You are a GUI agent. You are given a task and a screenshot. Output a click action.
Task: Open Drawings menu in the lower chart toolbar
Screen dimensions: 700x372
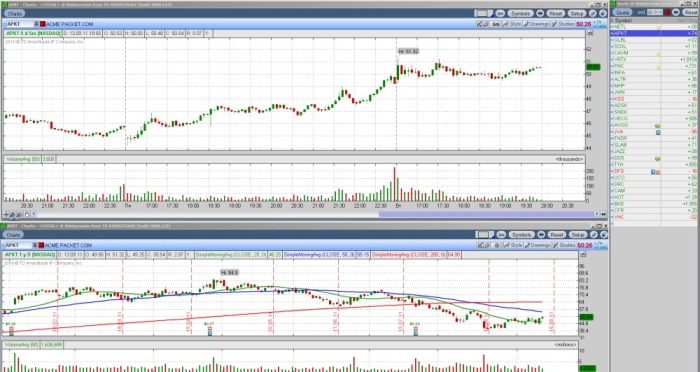click(x=537, y=245)
